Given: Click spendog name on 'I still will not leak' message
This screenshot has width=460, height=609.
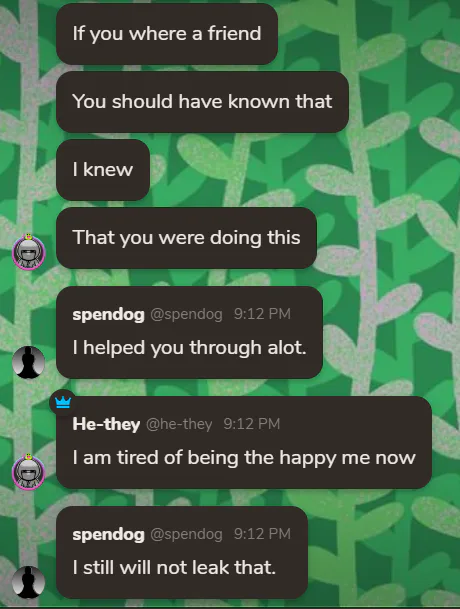Looking at the screenshot, I should pyautogui.click(x=108, y=534).
